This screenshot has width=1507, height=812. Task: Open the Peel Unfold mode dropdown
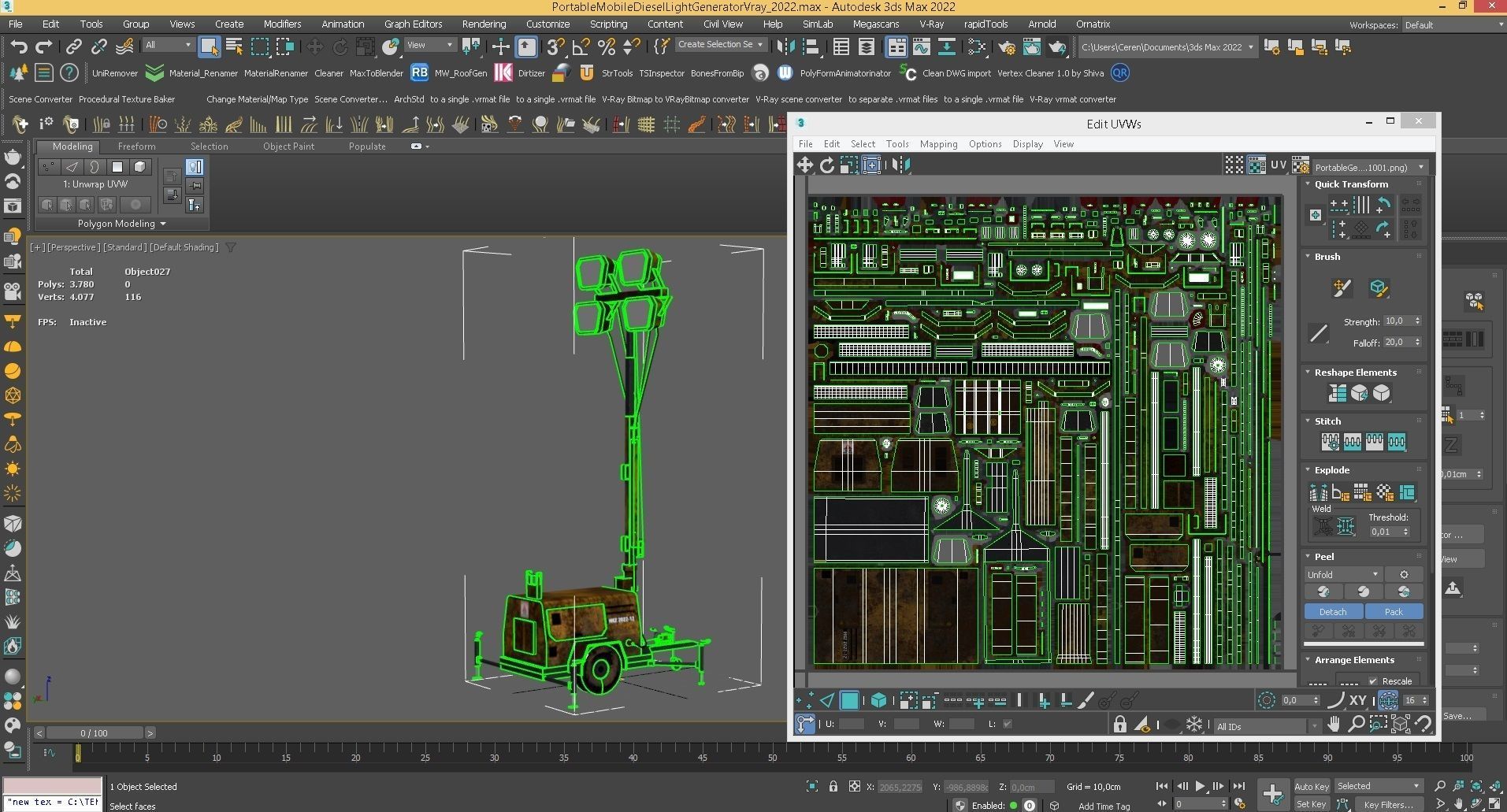[x=1342, y=575]
